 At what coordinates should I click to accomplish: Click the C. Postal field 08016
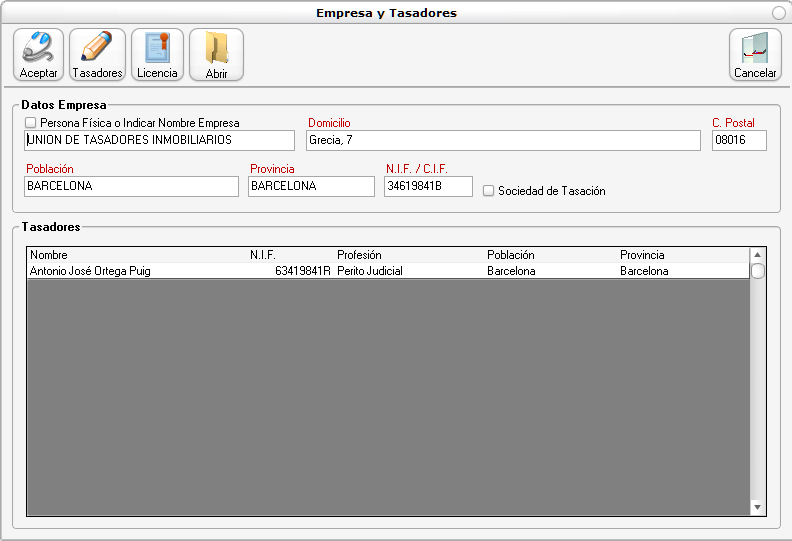pyautogui.click(x=738, y=141)
